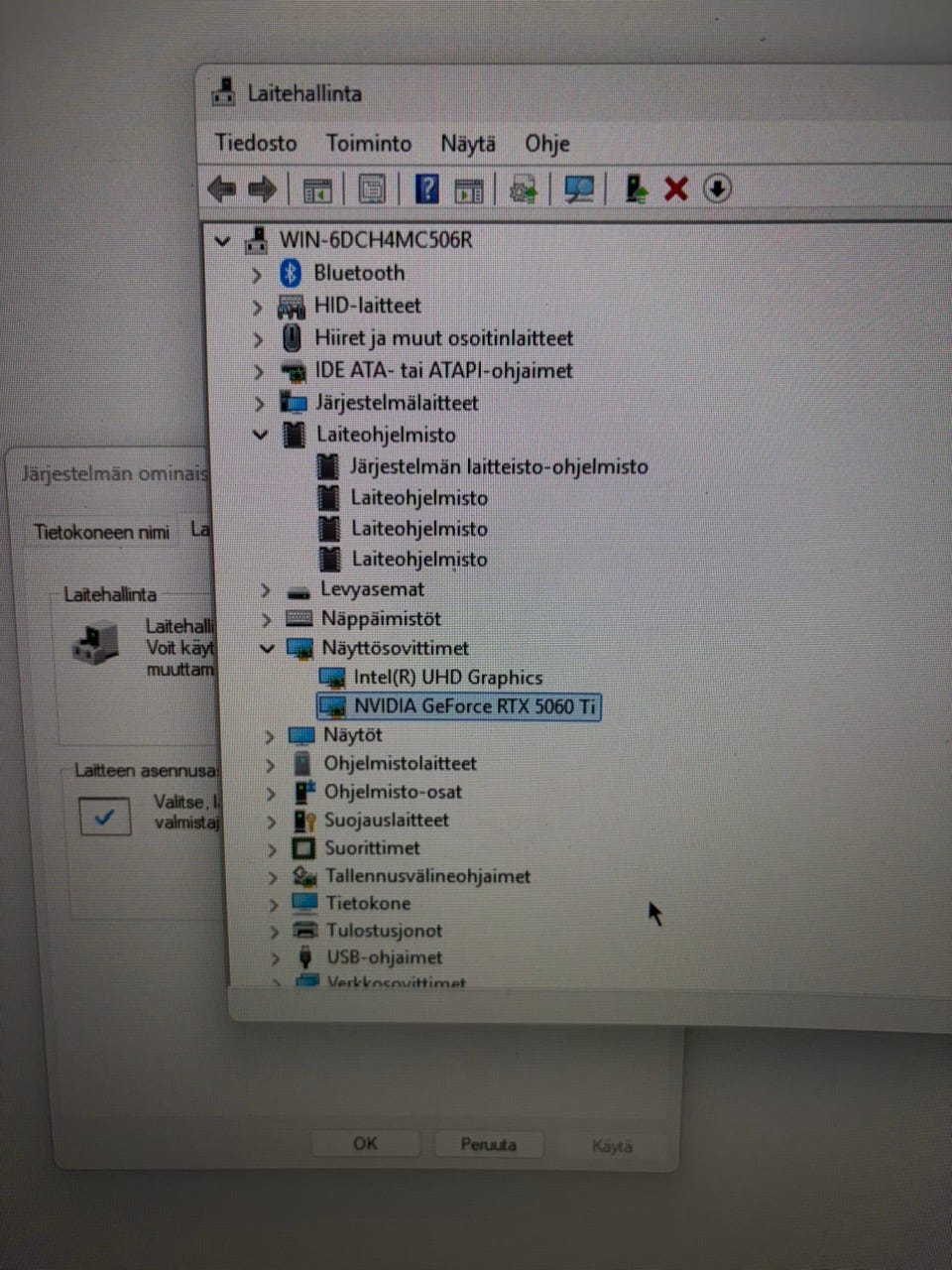The height and width of the screenshot is (1270, 952).
Task: Click the circled down-arrow toolbar icon
Action: click(717, 188)
